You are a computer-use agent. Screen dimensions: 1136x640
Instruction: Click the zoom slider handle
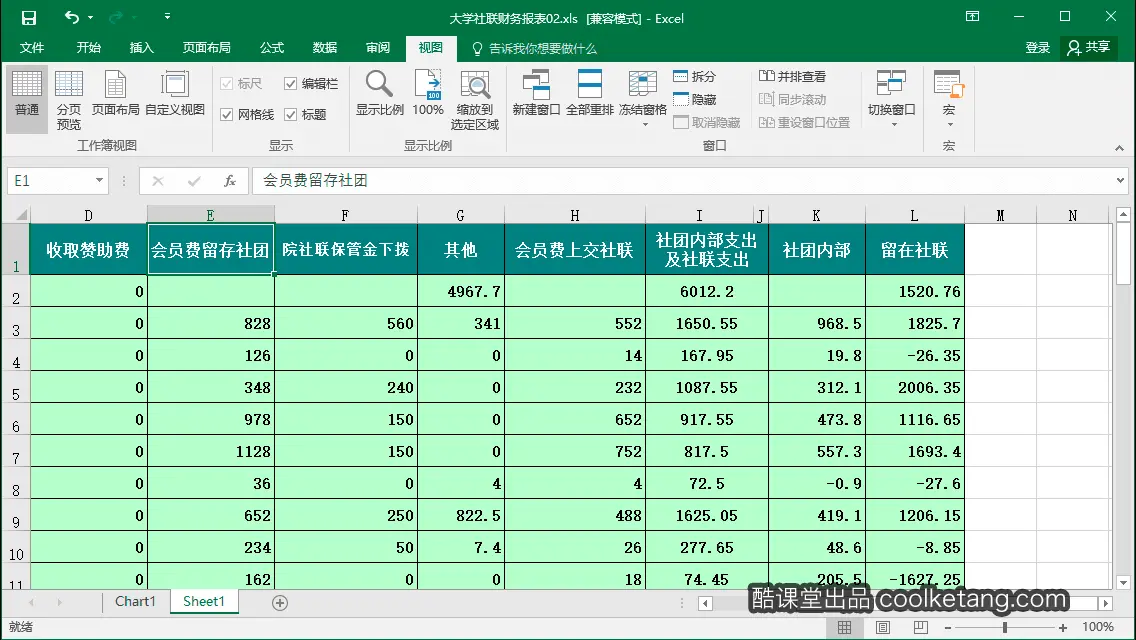(x=1005, y=628)
